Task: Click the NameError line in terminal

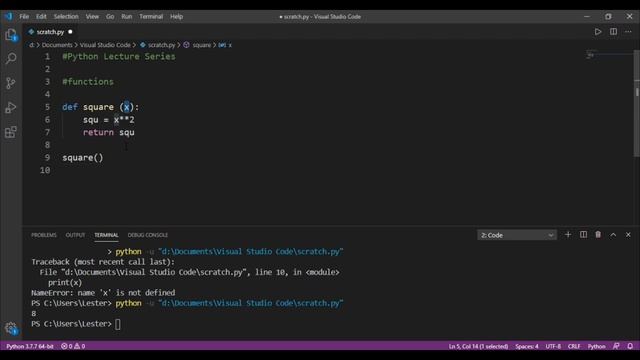Action: (103, 293)
